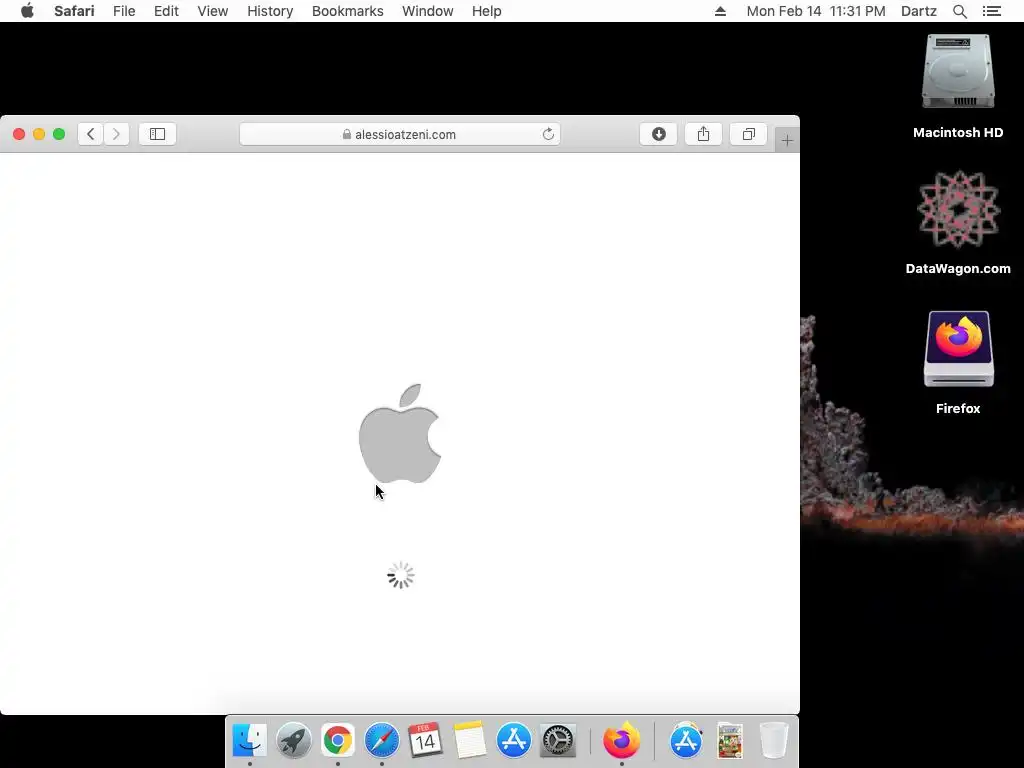
Task: Open App Store from the Dock
Action: point(513,741)
